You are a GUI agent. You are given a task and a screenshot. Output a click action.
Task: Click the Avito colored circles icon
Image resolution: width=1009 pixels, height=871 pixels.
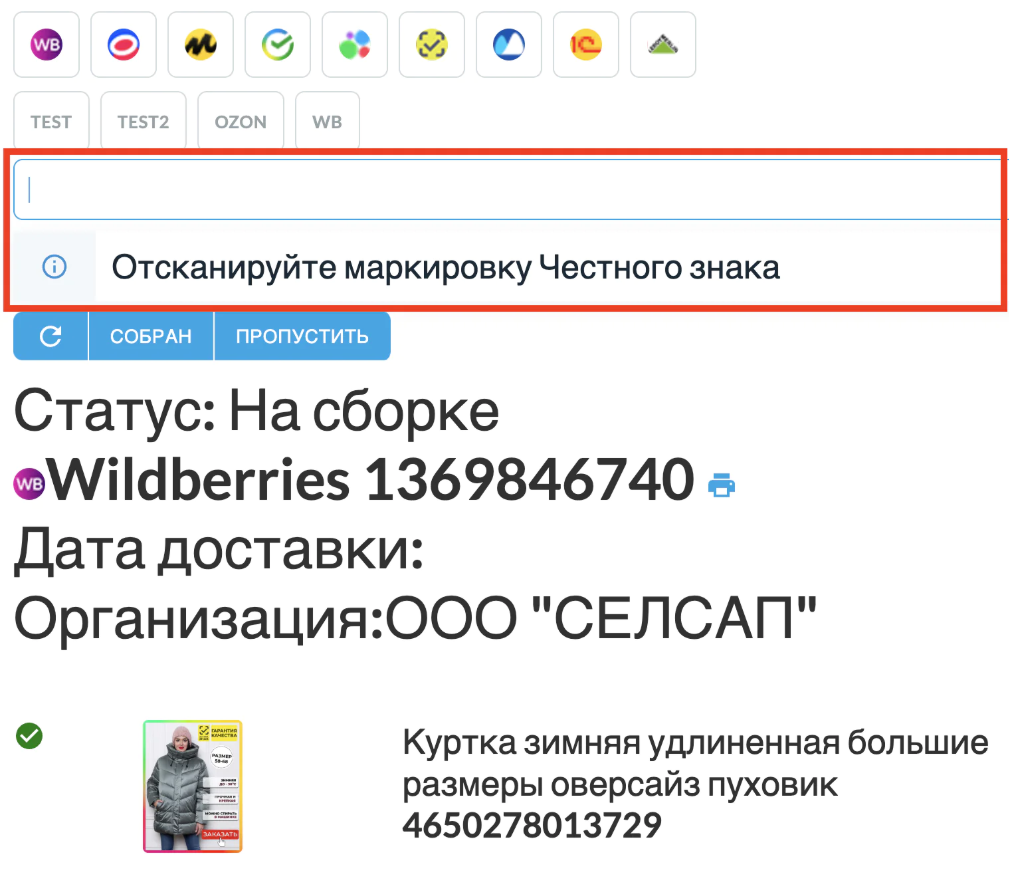[x=354, y=45]
